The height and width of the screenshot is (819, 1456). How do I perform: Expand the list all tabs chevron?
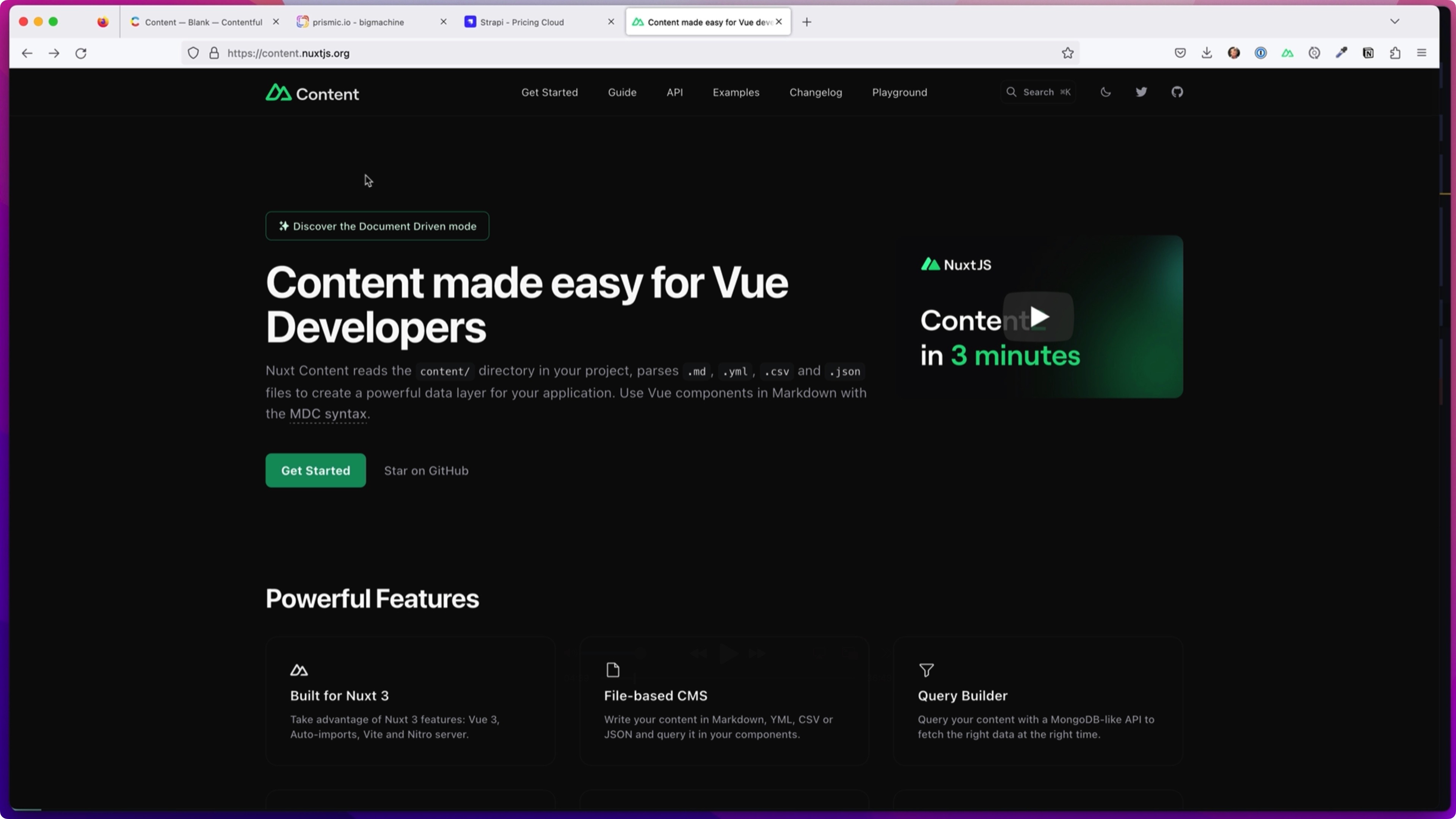click(x=1395, y=22)
